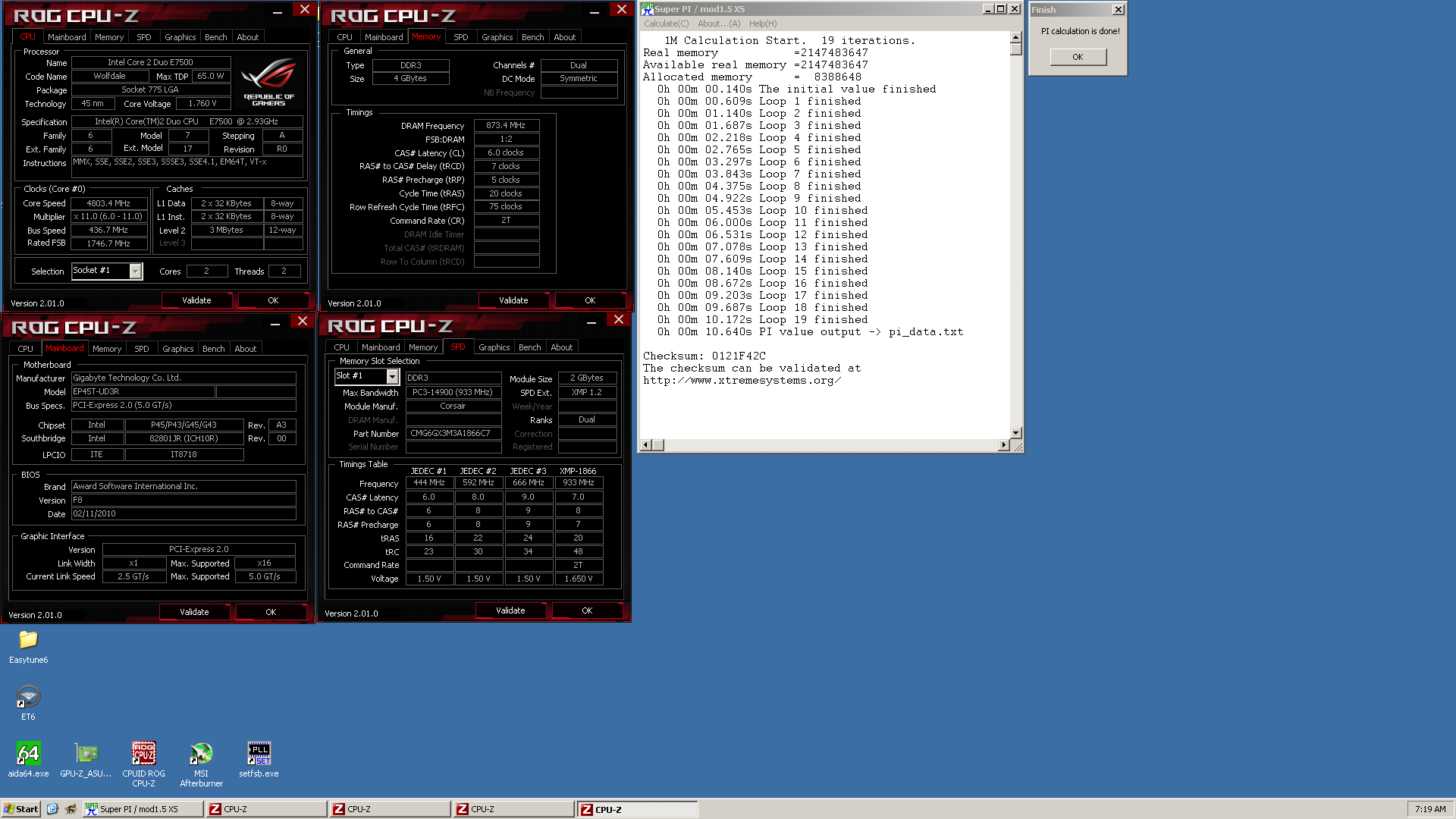Open the Windows Start button
The image size is (1456, 819).
tap(21, 809)
